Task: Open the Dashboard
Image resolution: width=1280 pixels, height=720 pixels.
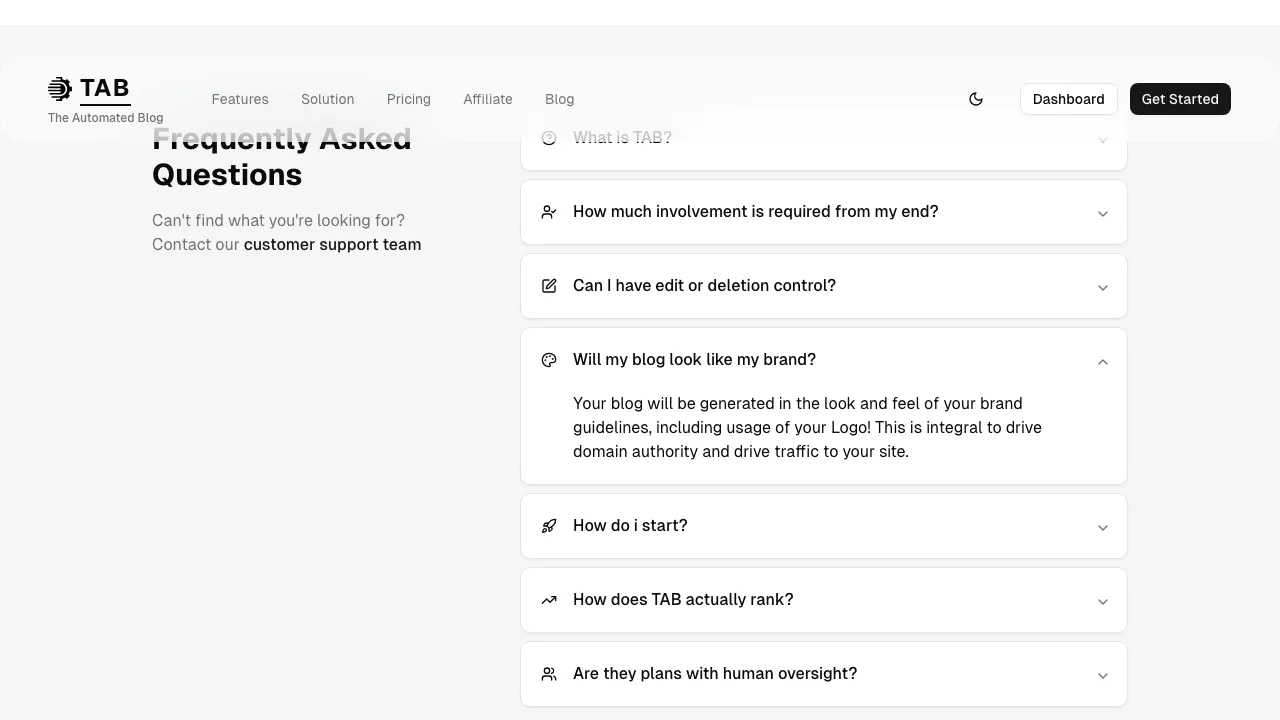Action: (1068, 99)
